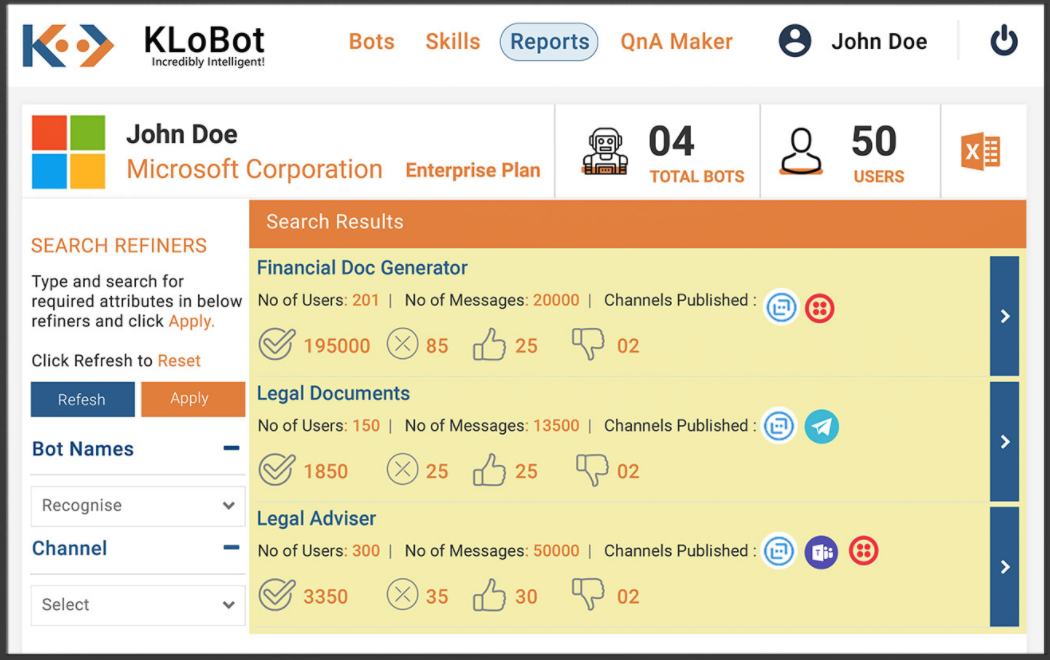Image resolution: width=1050 pixels, height=660 pixels.
Task: Click Twilio channel icon for Financial Doc Generator
Action: [820, 309]
